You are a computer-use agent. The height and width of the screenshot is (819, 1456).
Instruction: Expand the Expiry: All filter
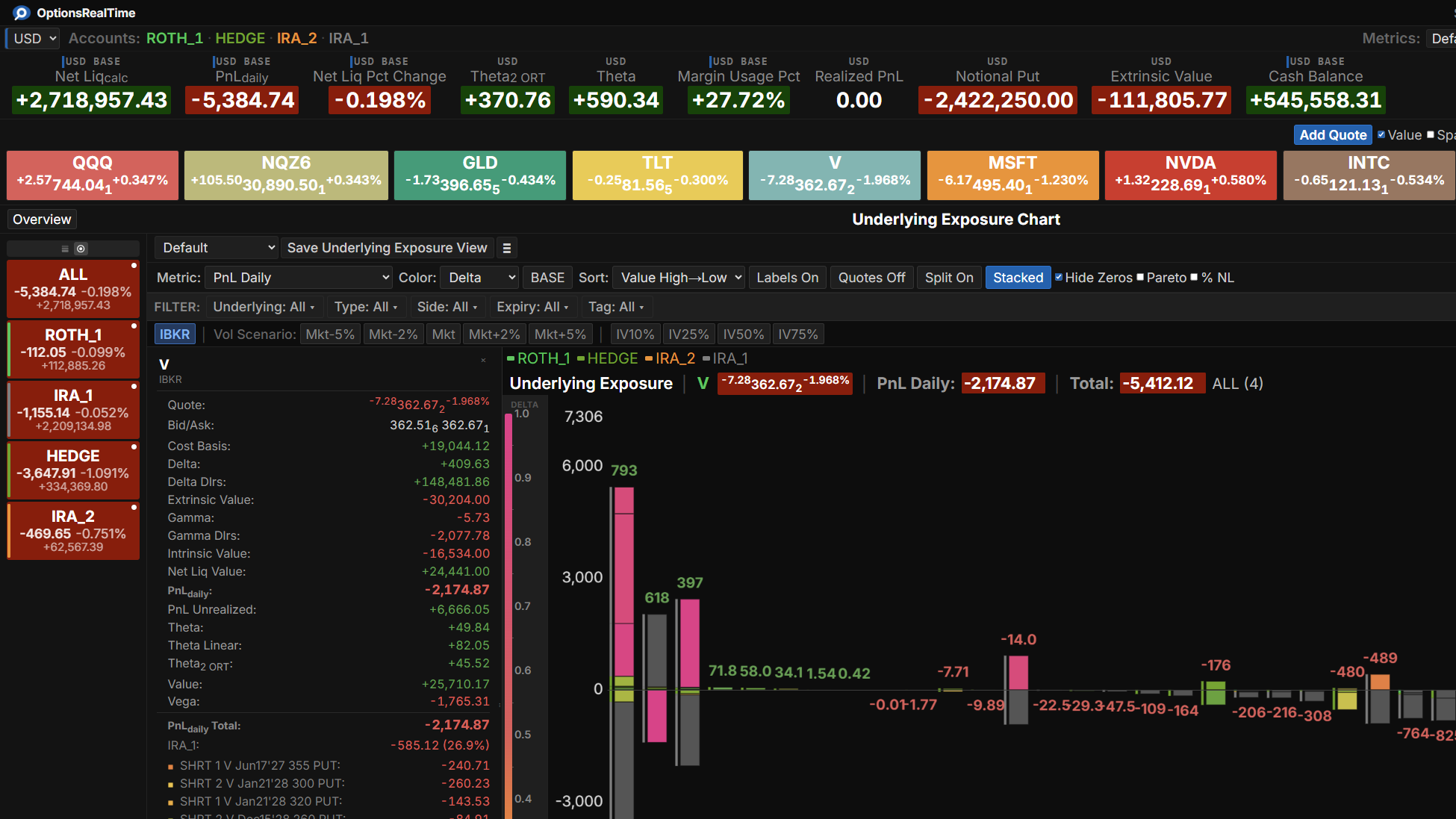[532, 307]
